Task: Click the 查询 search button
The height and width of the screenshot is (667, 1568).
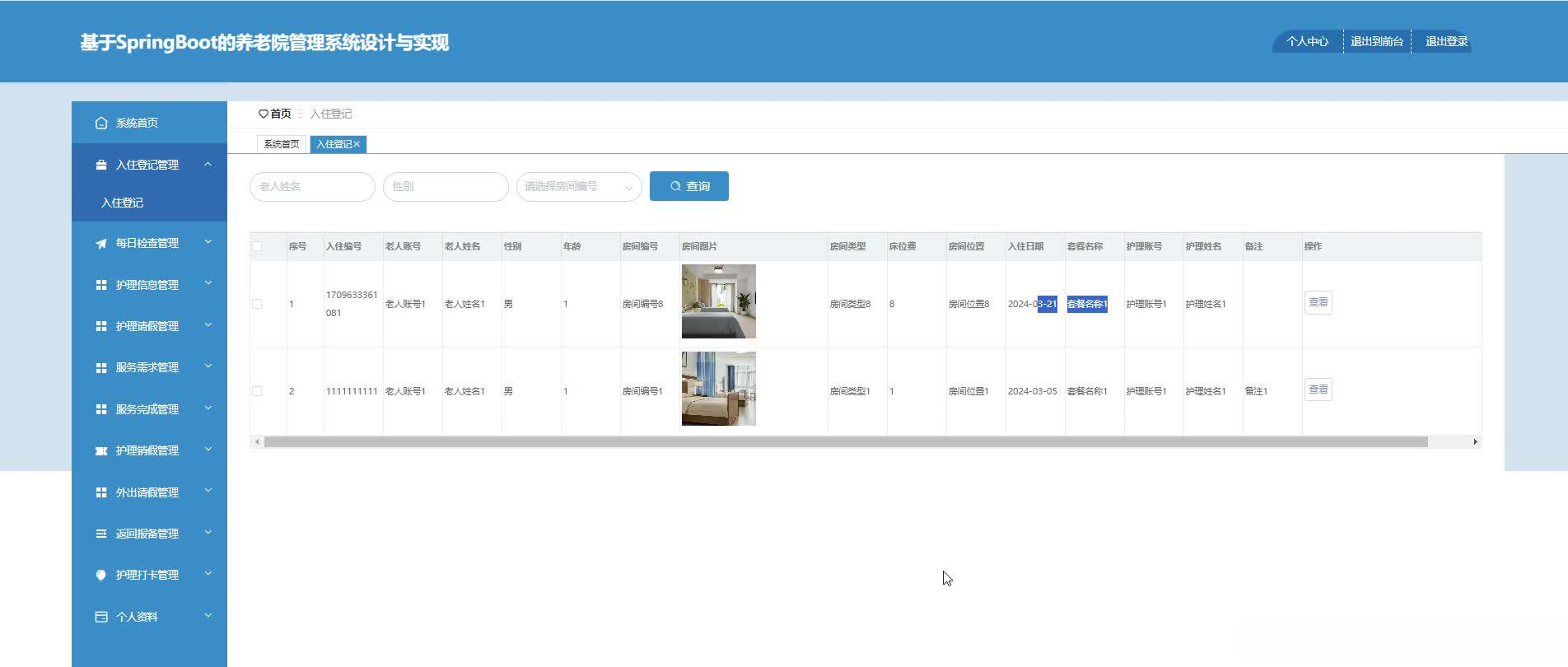Action: pos(689,186)
